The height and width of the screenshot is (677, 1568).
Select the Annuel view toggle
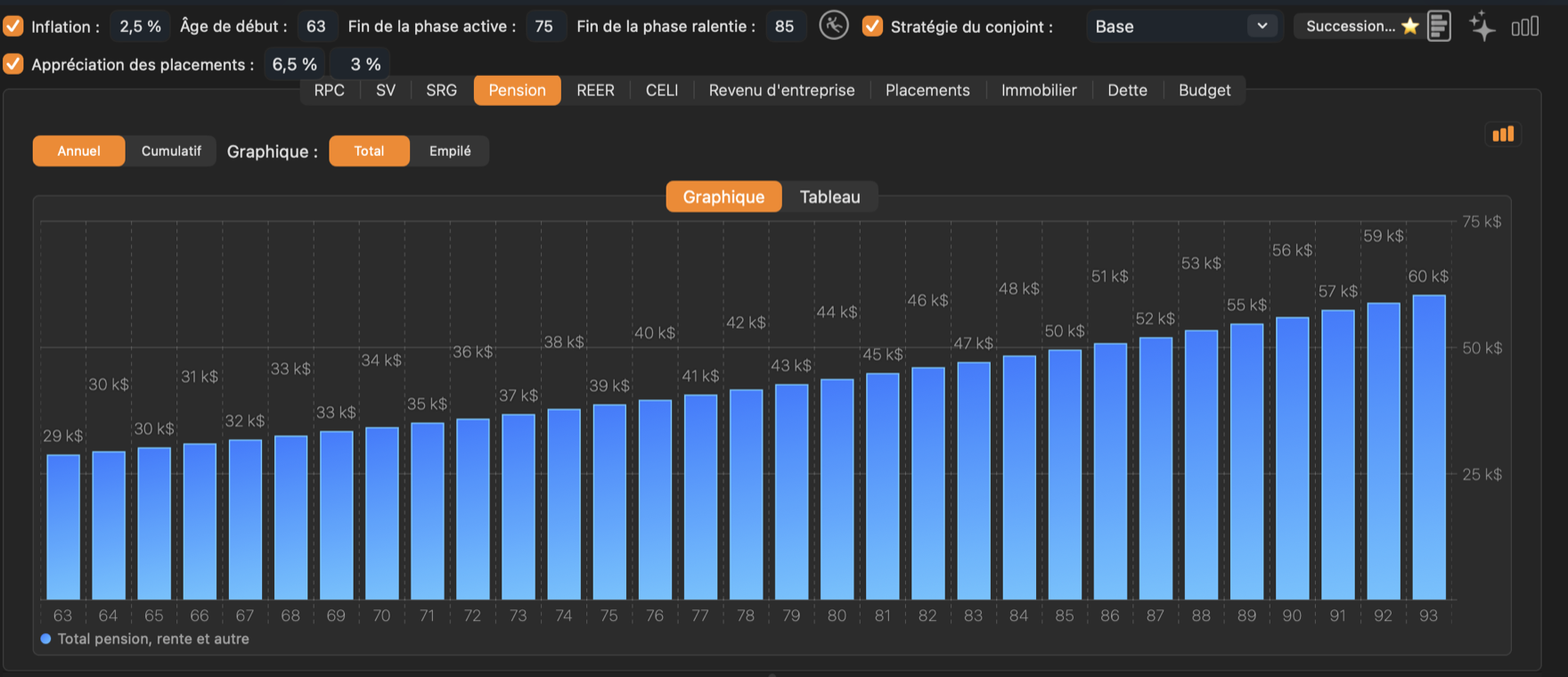tap(78, 151)
